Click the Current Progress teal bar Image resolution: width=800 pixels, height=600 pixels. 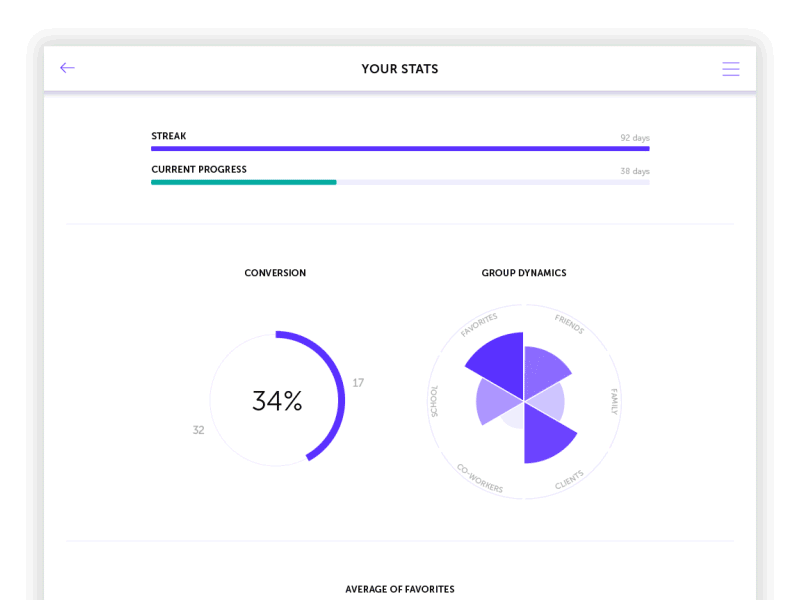(243, 182)
